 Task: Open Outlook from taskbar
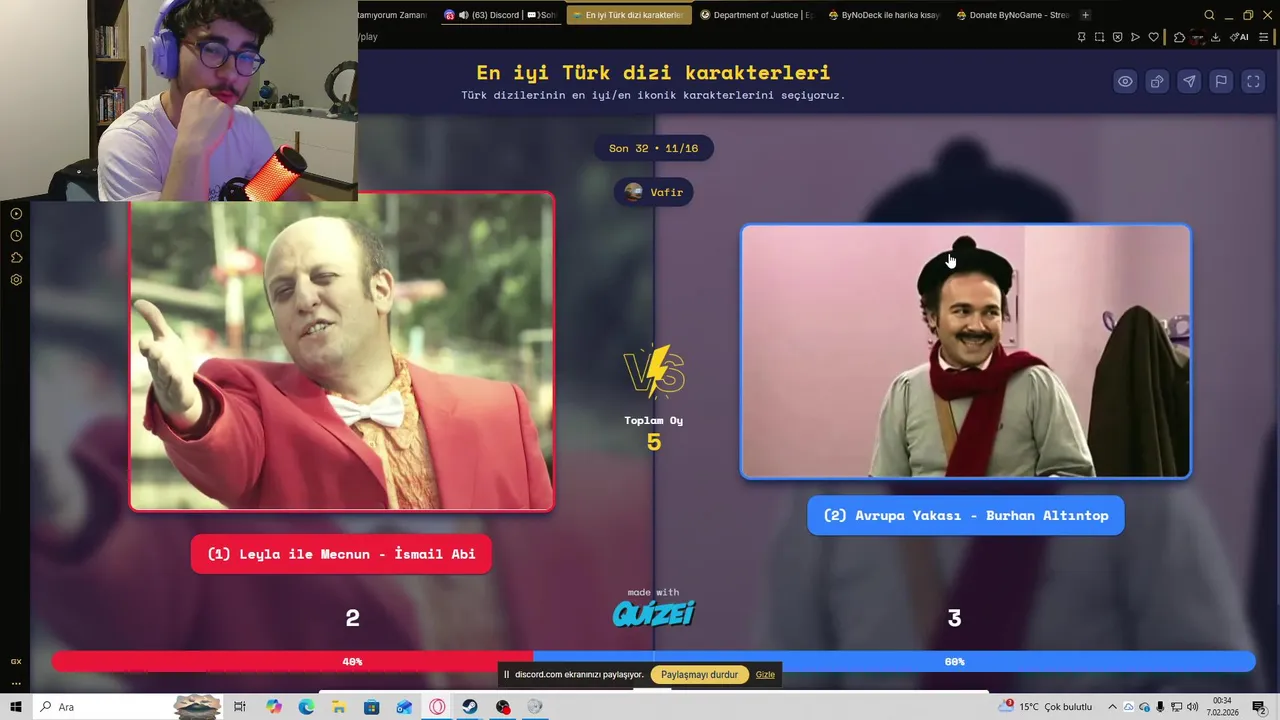[x=404, y=707]
